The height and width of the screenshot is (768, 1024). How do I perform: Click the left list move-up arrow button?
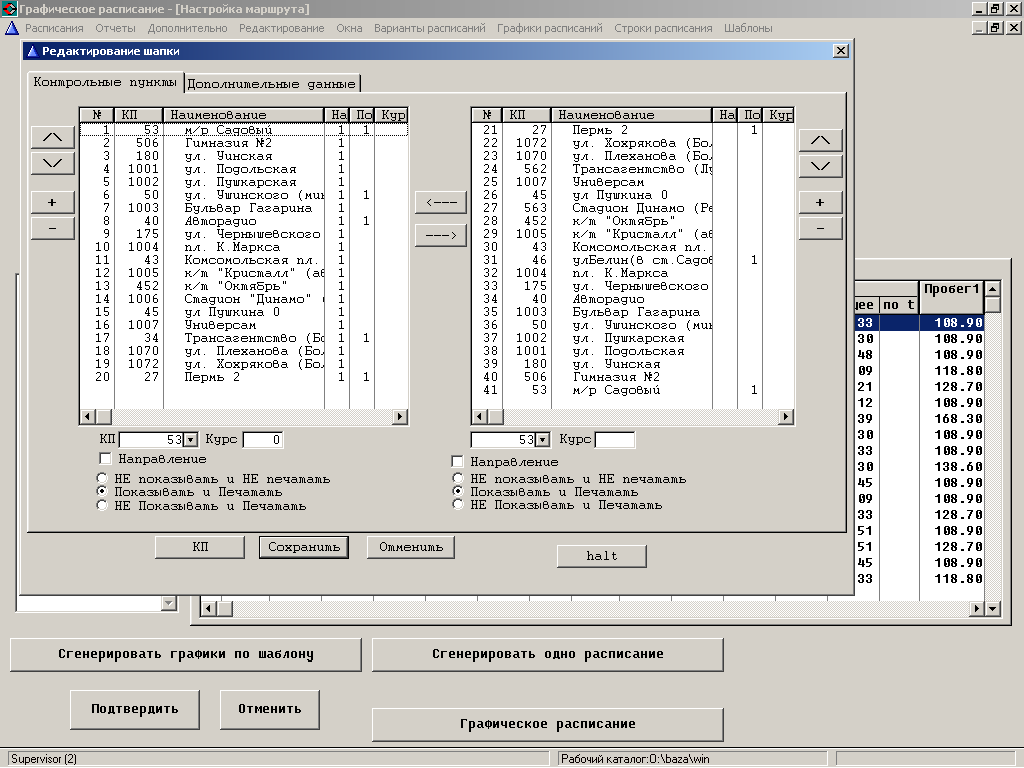point(53,137)
